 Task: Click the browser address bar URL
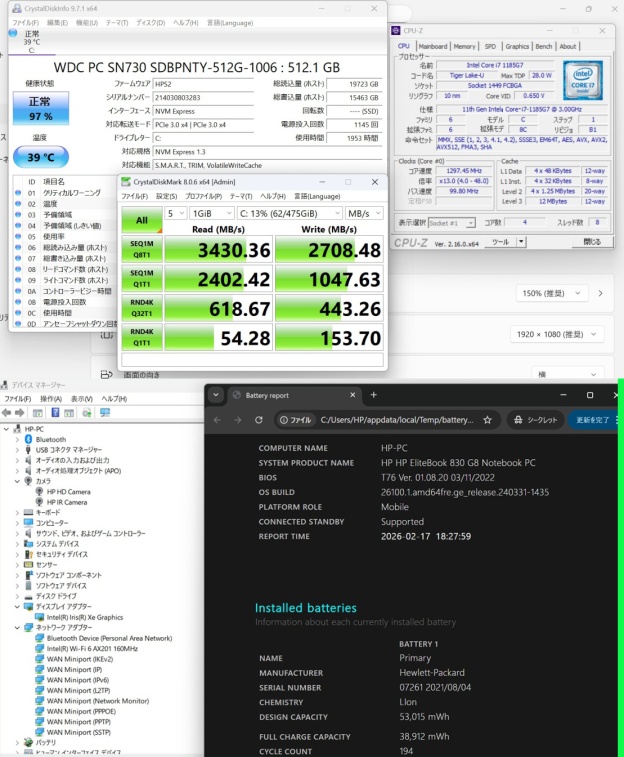point(390,420)
